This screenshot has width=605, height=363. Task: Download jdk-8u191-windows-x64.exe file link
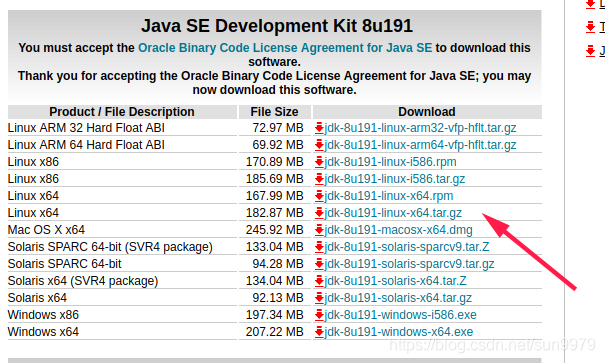[x=399, y=331]
